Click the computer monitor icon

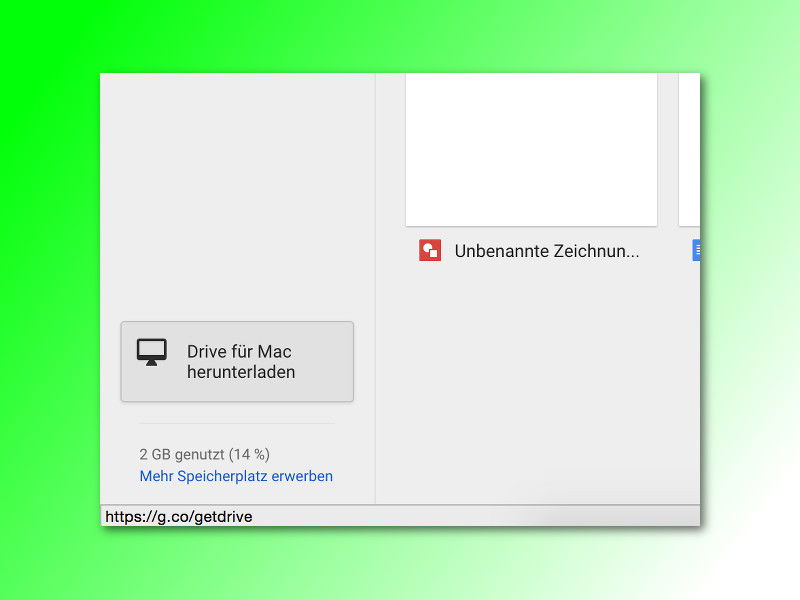click(x=152, y=352)
